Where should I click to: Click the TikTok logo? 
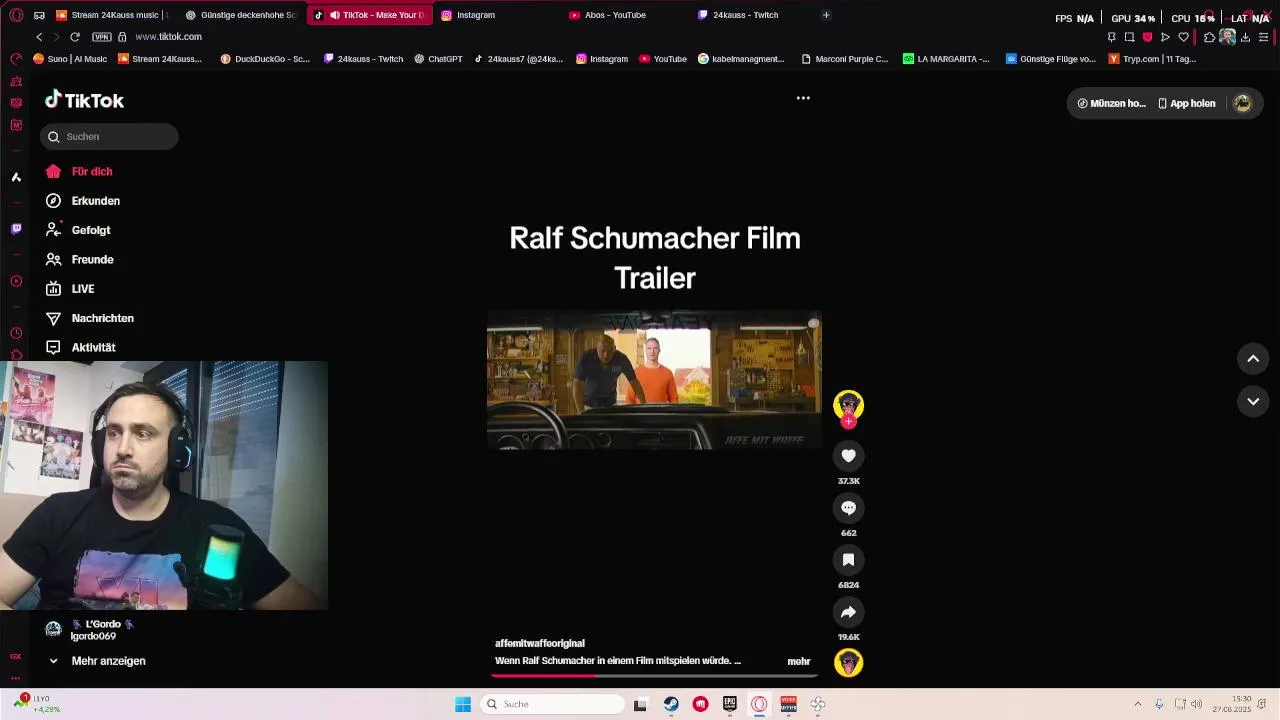[84, 100]
